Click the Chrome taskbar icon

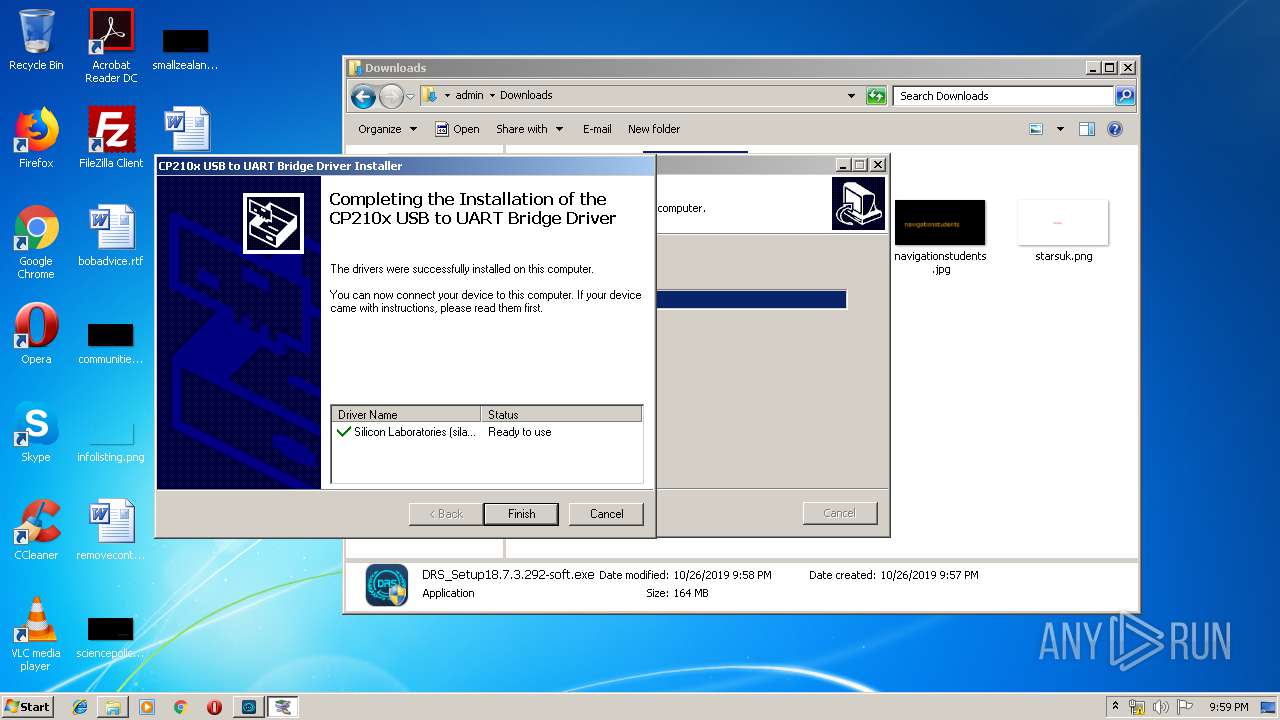point(180,707)
